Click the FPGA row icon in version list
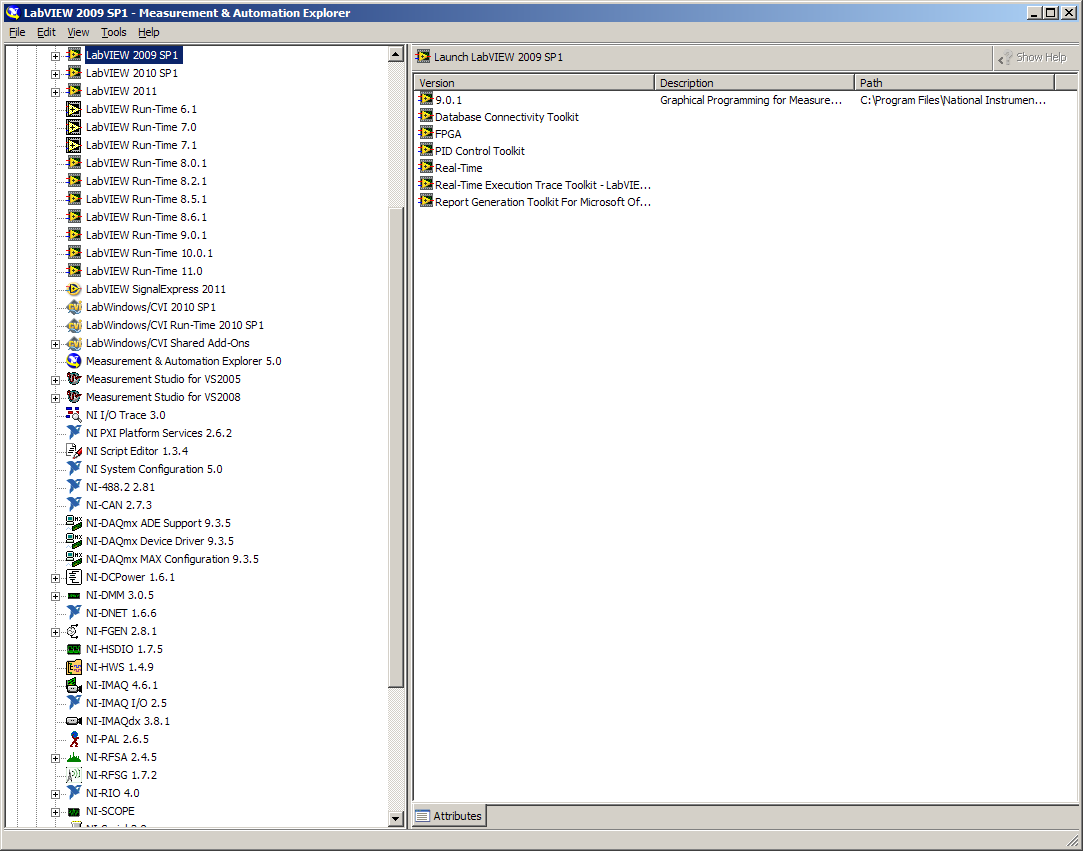Image resolution: width=1083 pixels, height=851 pixels. coord(426,133)
